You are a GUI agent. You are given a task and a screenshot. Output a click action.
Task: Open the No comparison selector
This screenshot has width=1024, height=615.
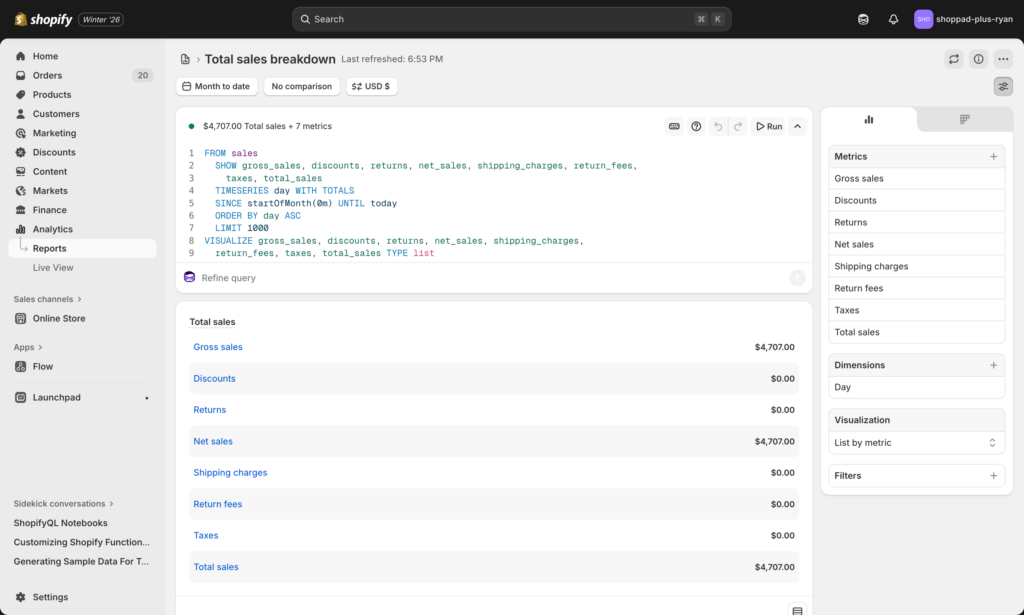click(302, 86)
